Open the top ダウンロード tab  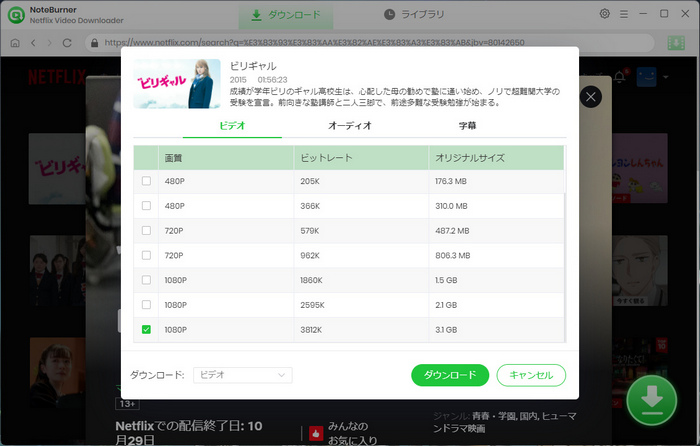pyautogui.click(x=286, y=15)
